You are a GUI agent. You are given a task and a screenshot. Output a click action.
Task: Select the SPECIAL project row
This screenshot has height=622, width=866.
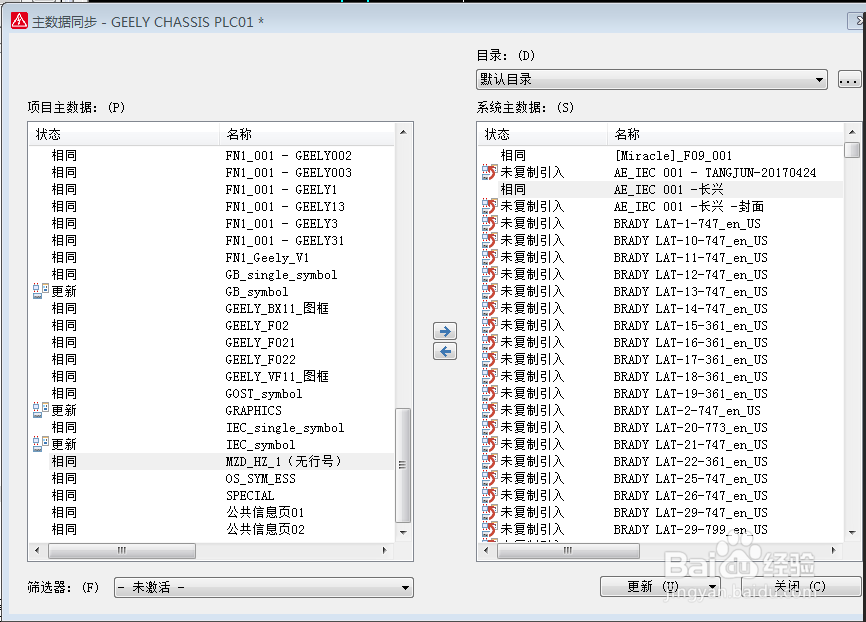pyautogui.click(x=212, y=496)
